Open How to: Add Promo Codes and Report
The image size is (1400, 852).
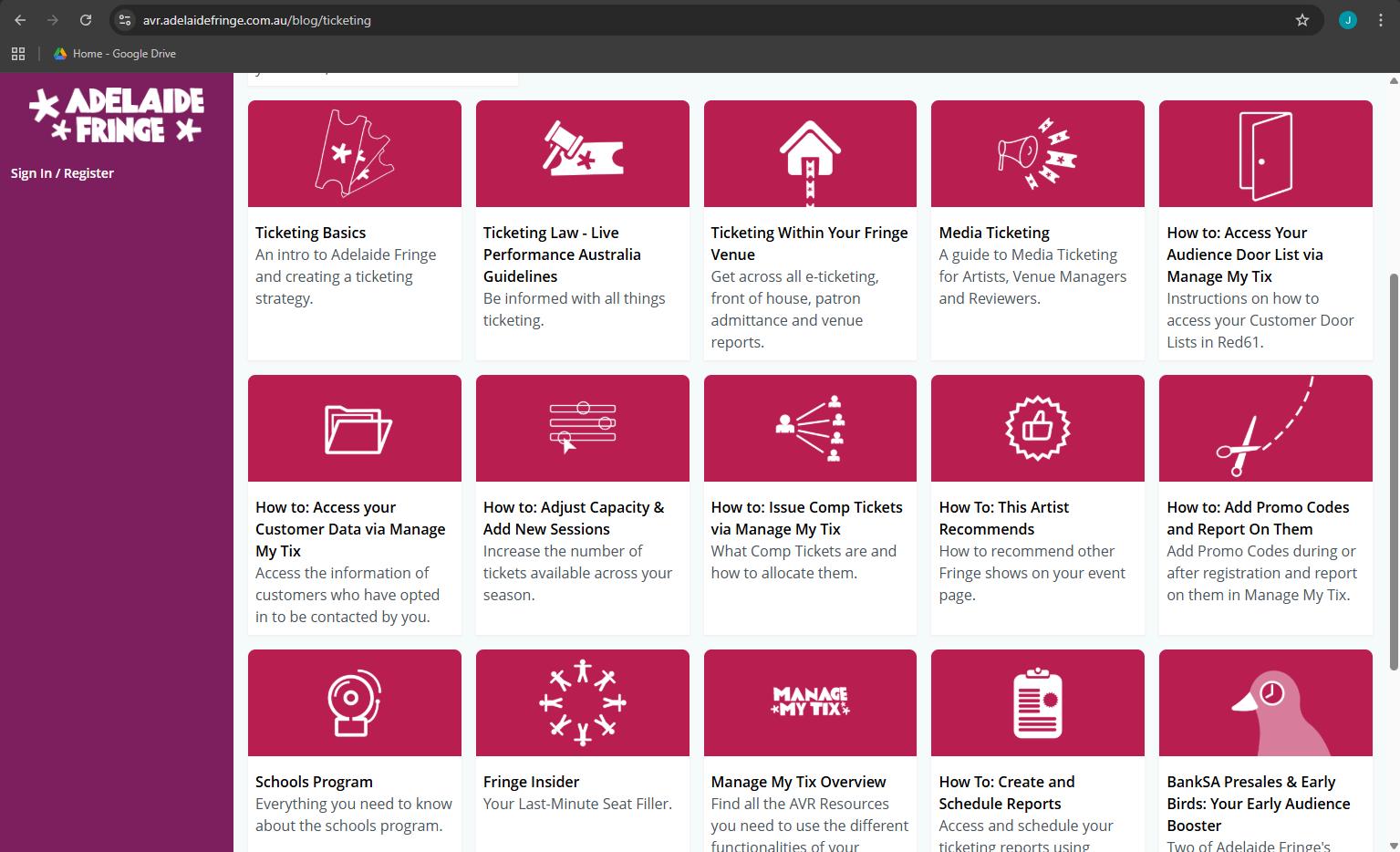pyautogui.click(x=1258, y=518)
